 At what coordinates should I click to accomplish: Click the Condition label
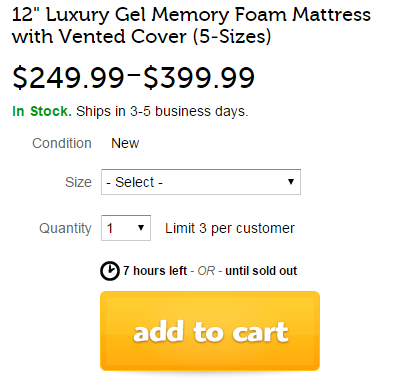pos(62,143)
